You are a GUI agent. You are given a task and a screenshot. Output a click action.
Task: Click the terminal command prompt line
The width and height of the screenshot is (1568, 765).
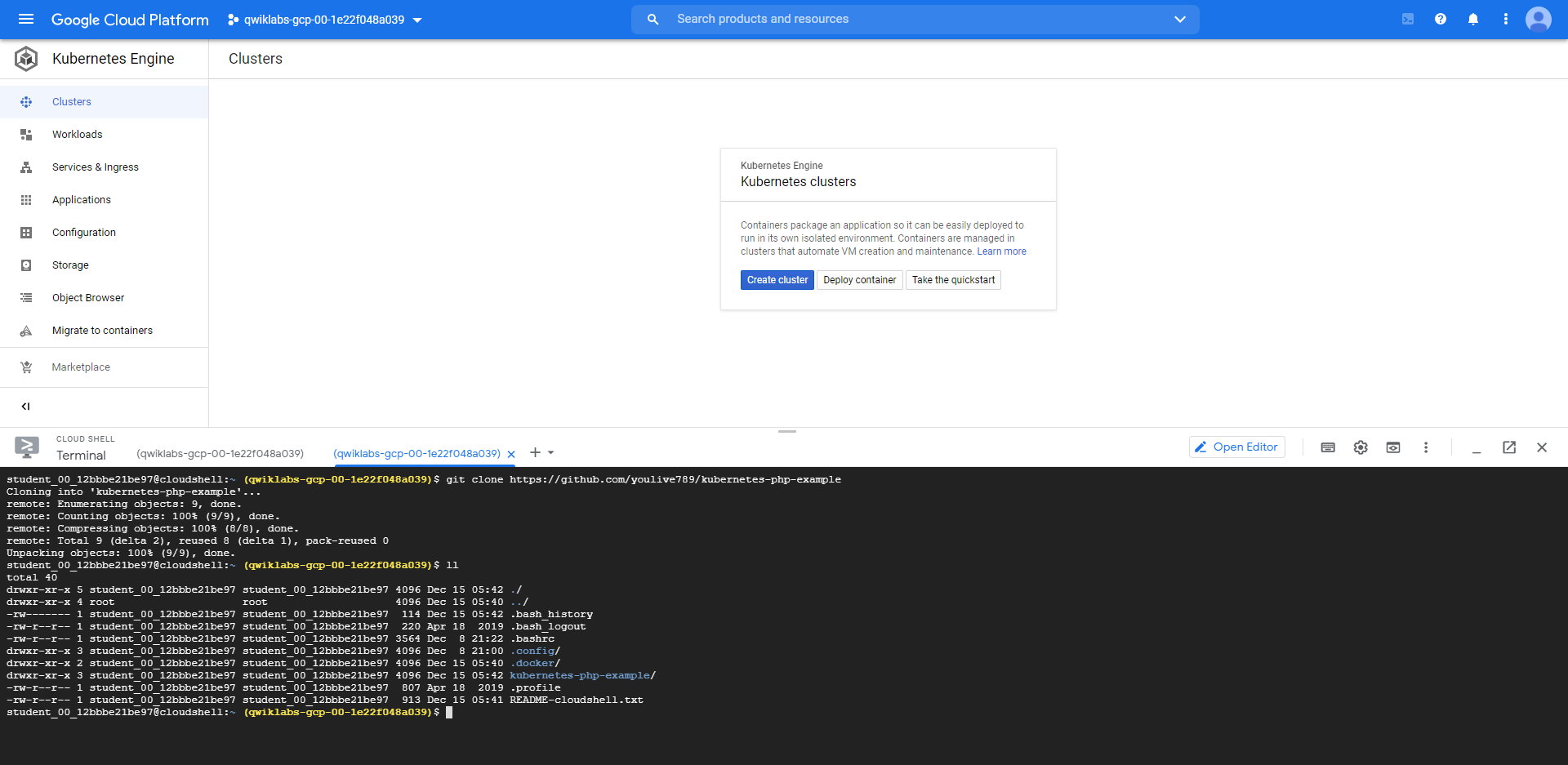229,713
